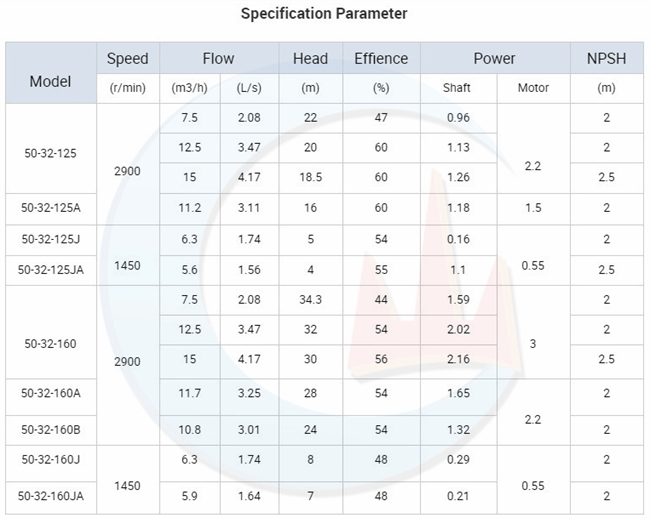Screen dimensions: 650x518
Task: Click the 18.5 head value cell
Action: 310,178
